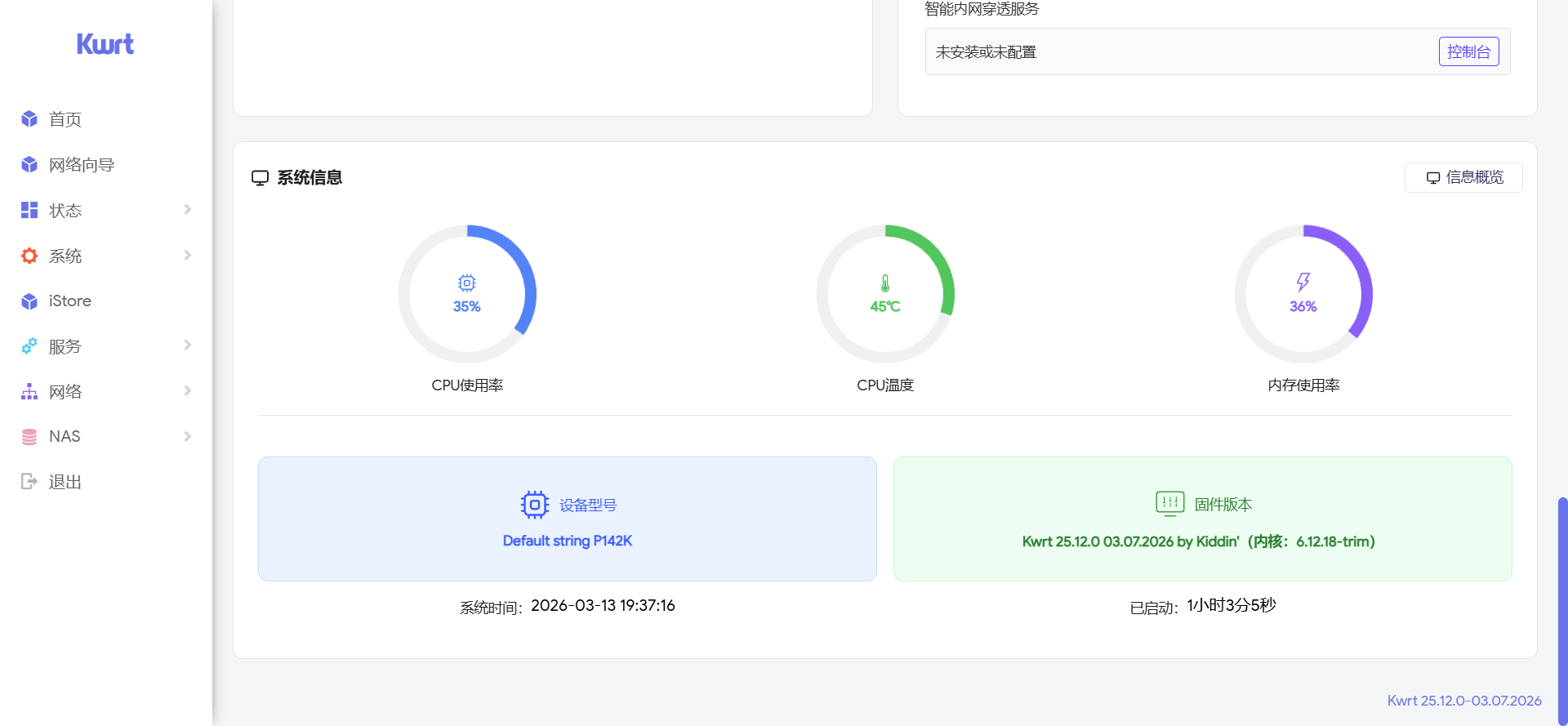Open the 系统 menu item
Screen dimensions: 1568x726
pyautogui.click(x=65, y=256)
